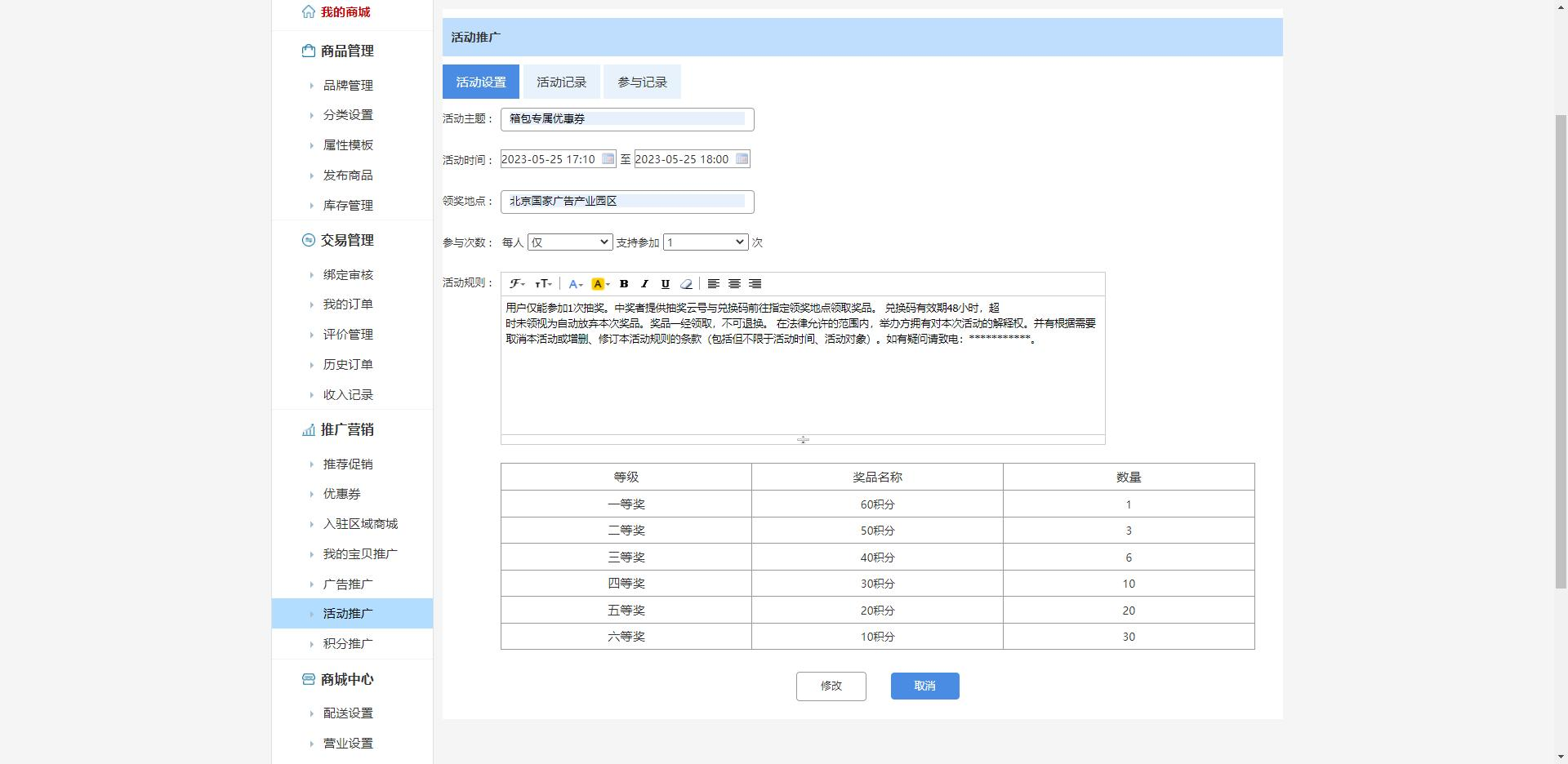Center align the rules text
Screen dimensions: 1568x764
[734, 284]
